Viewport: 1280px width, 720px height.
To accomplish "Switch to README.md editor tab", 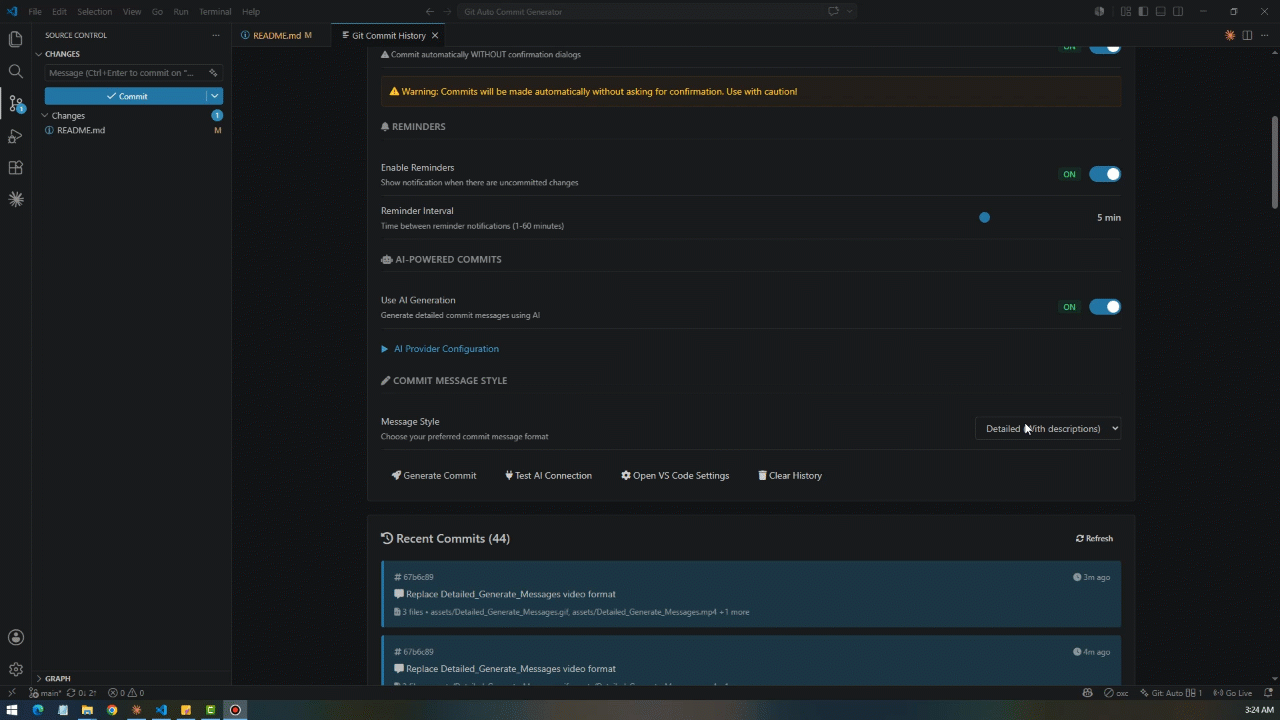I will 280,35.
